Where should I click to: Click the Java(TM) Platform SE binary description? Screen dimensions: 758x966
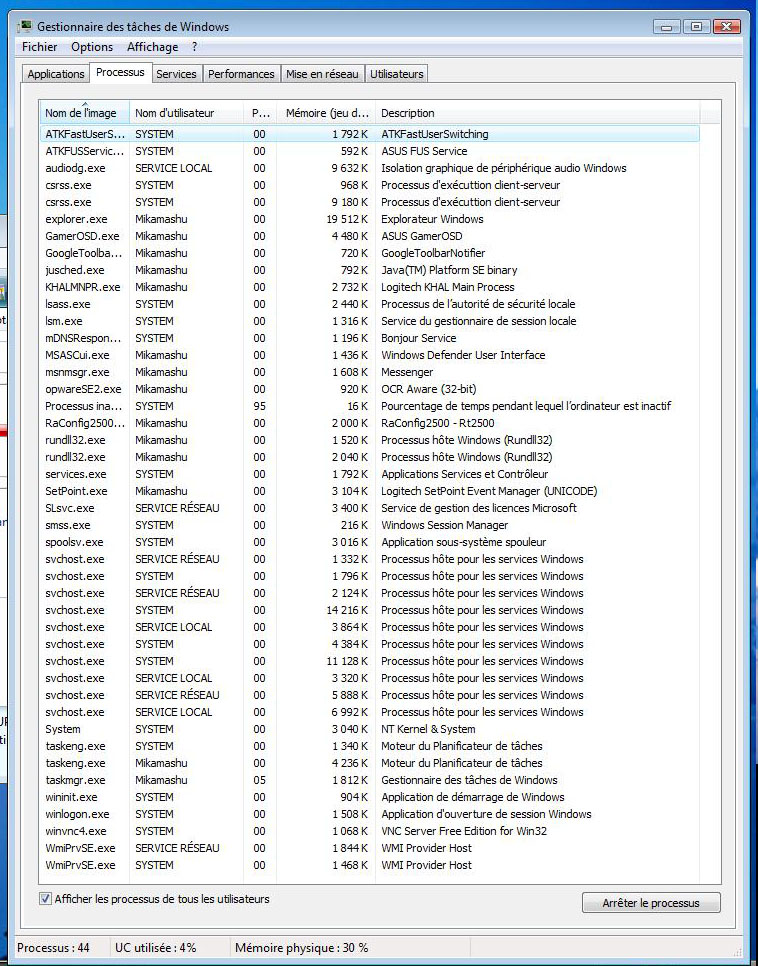click(449, 270)
